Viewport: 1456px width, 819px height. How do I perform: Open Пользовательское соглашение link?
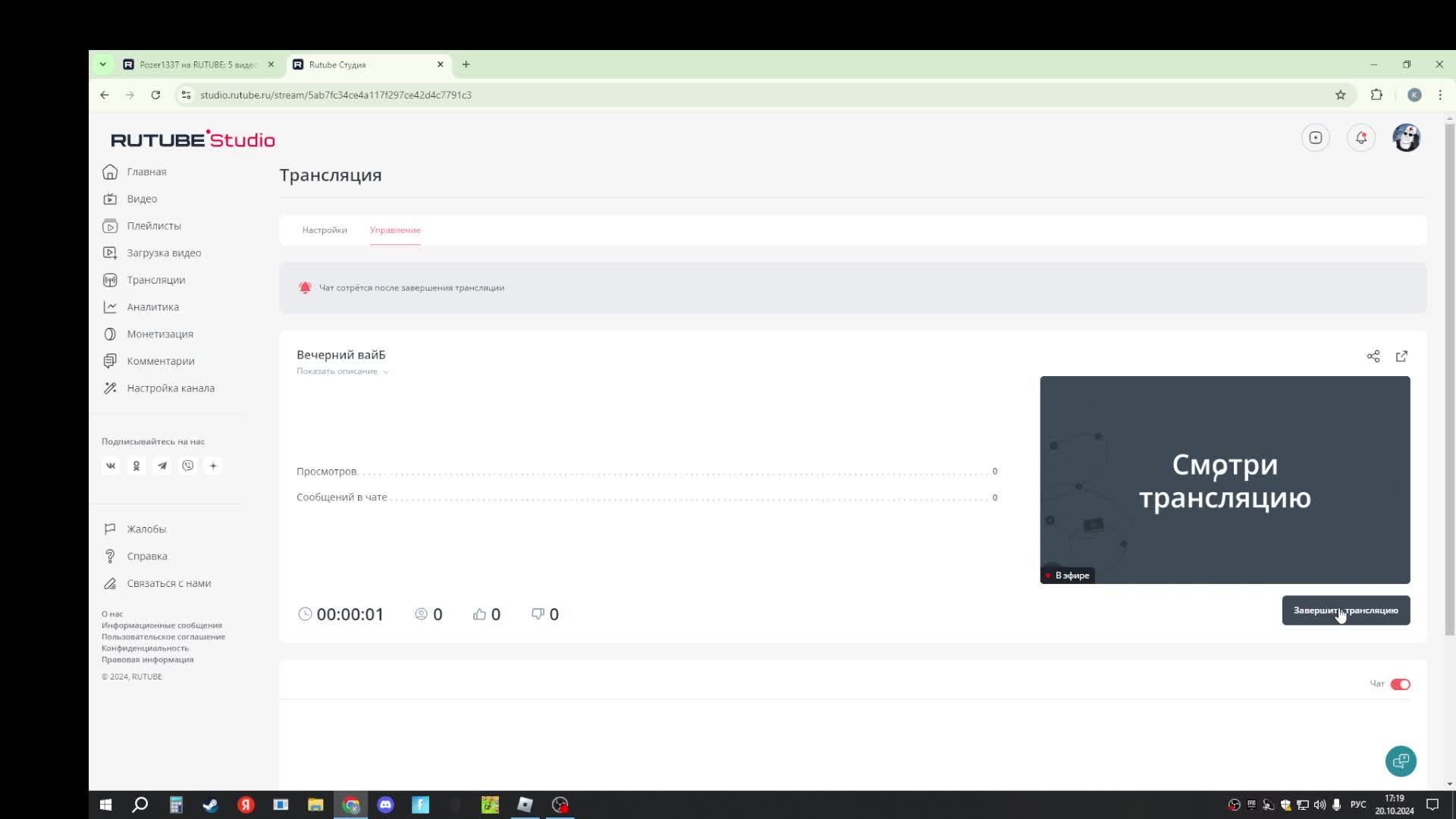coord(163,637)
